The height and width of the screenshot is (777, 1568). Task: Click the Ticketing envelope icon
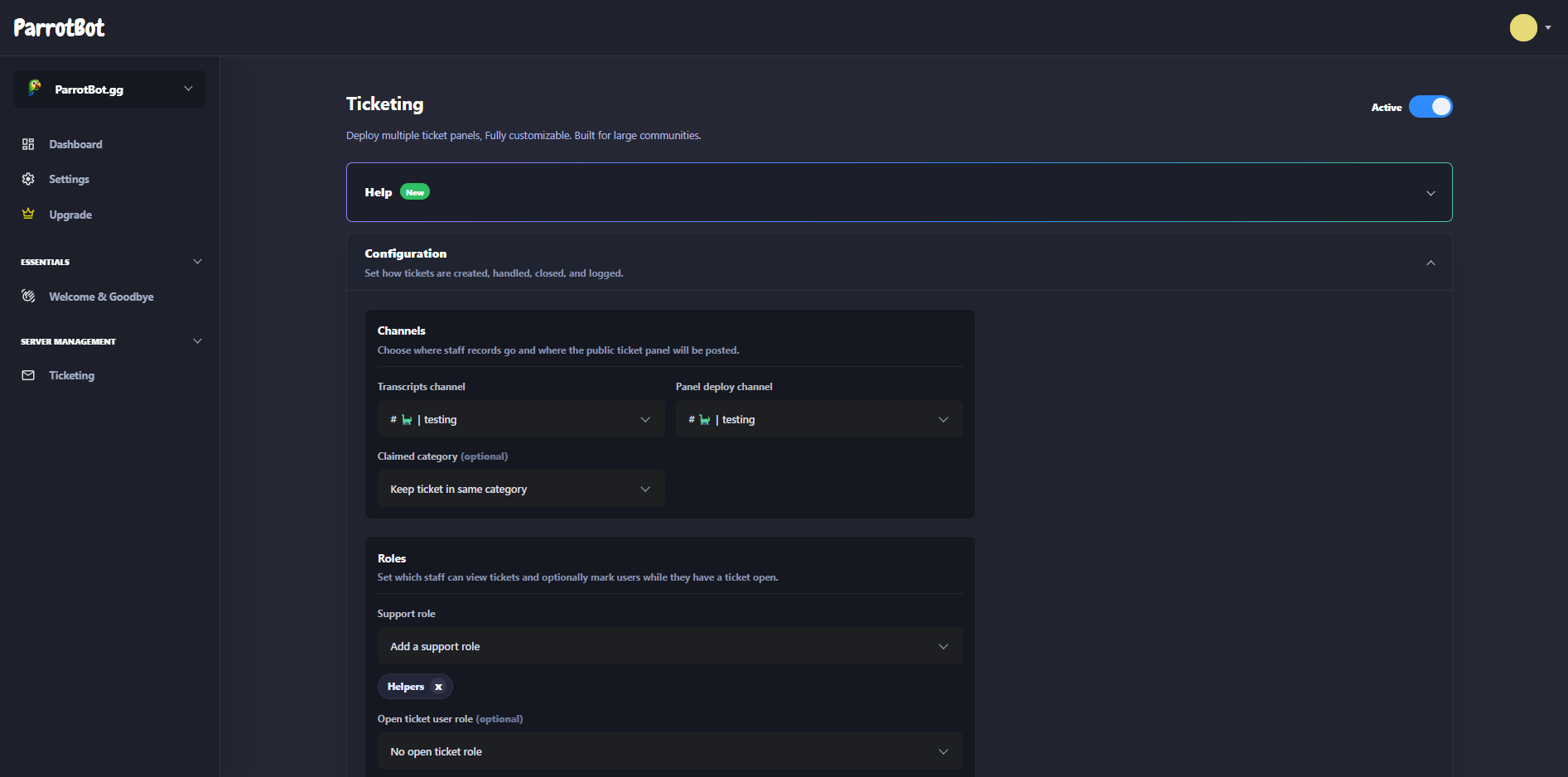pos(28,375)
